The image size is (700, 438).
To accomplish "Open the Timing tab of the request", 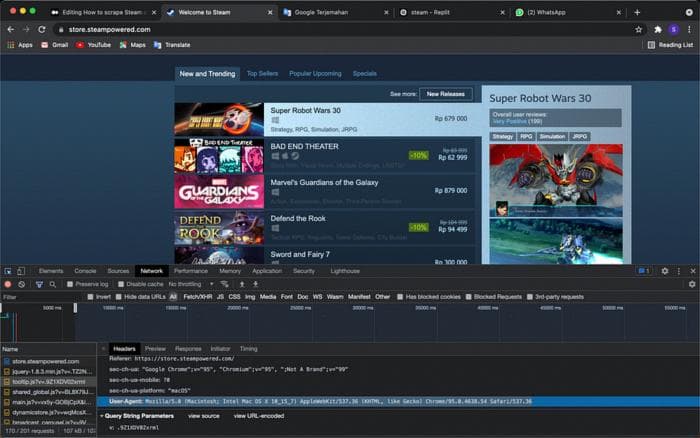I will click(x=249, y=349).
